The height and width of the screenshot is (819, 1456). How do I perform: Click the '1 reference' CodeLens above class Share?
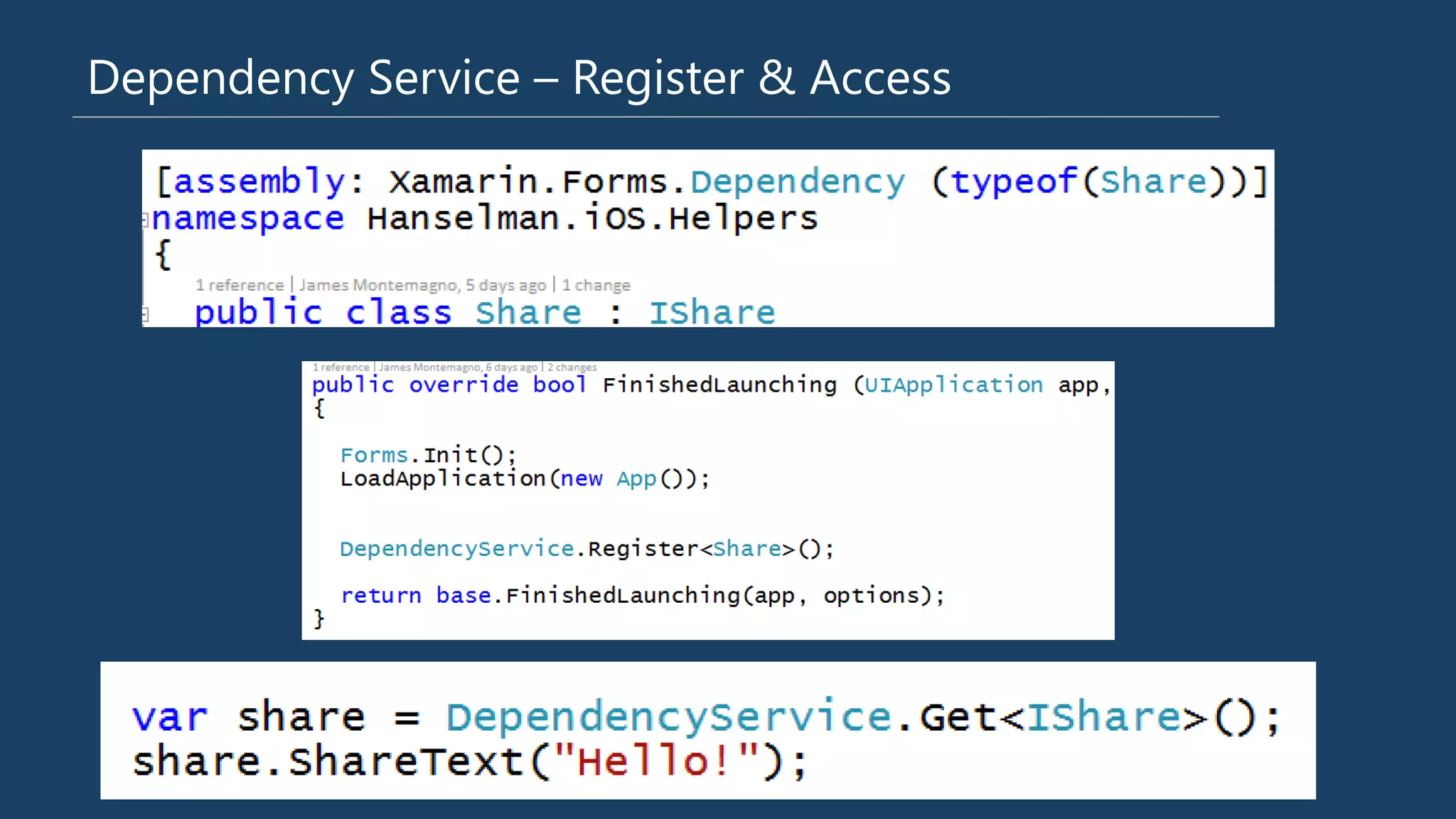coord(240,285)
